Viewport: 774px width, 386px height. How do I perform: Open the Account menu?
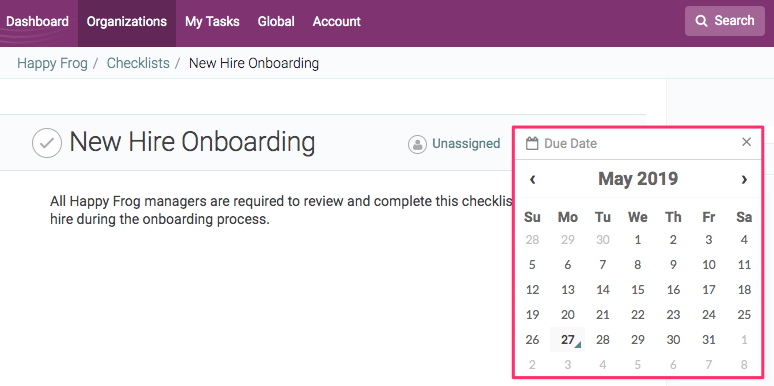(x=337, y=22)
